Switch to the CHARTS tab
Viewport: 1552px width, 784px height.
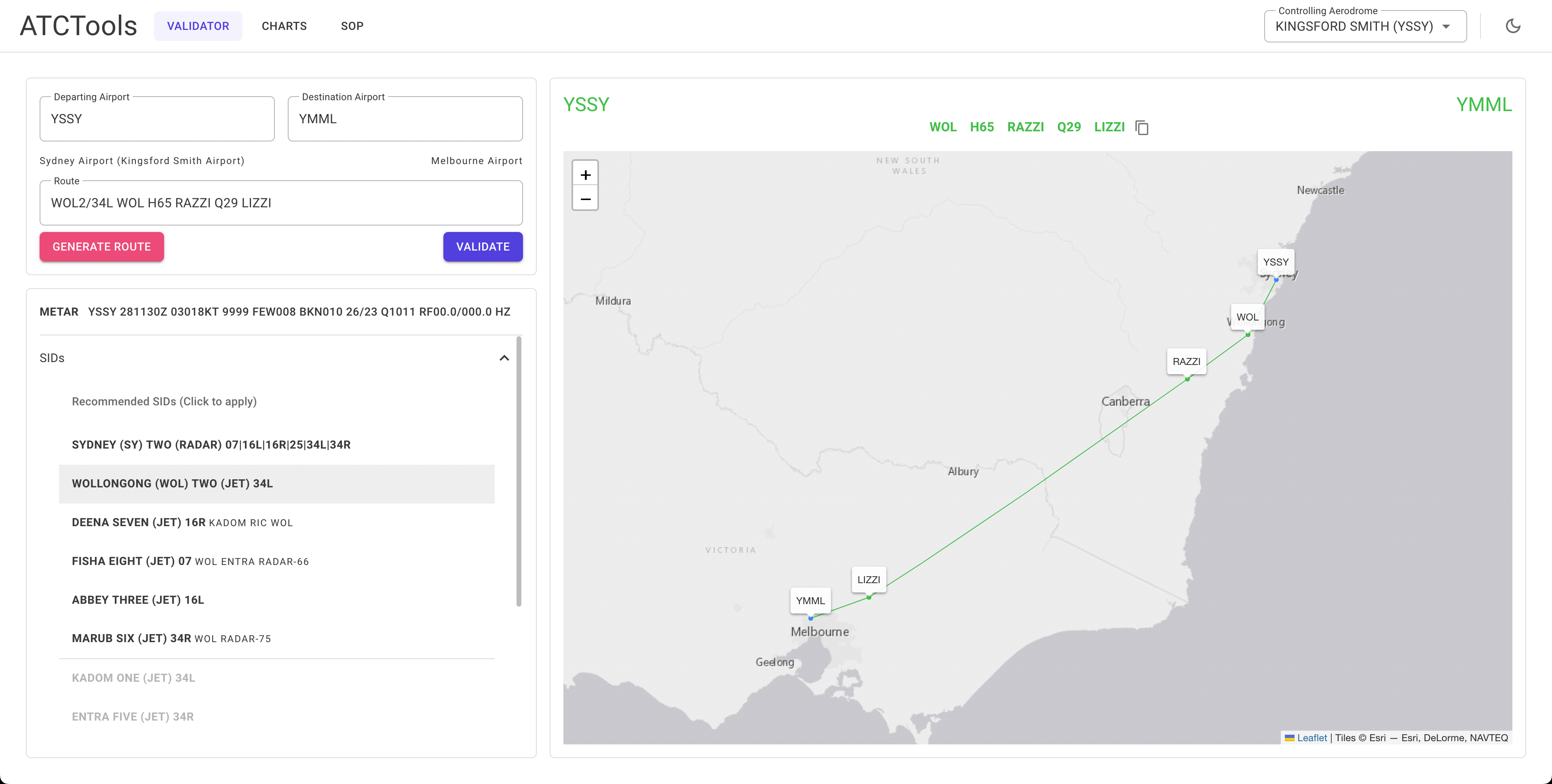coord(285,26)
